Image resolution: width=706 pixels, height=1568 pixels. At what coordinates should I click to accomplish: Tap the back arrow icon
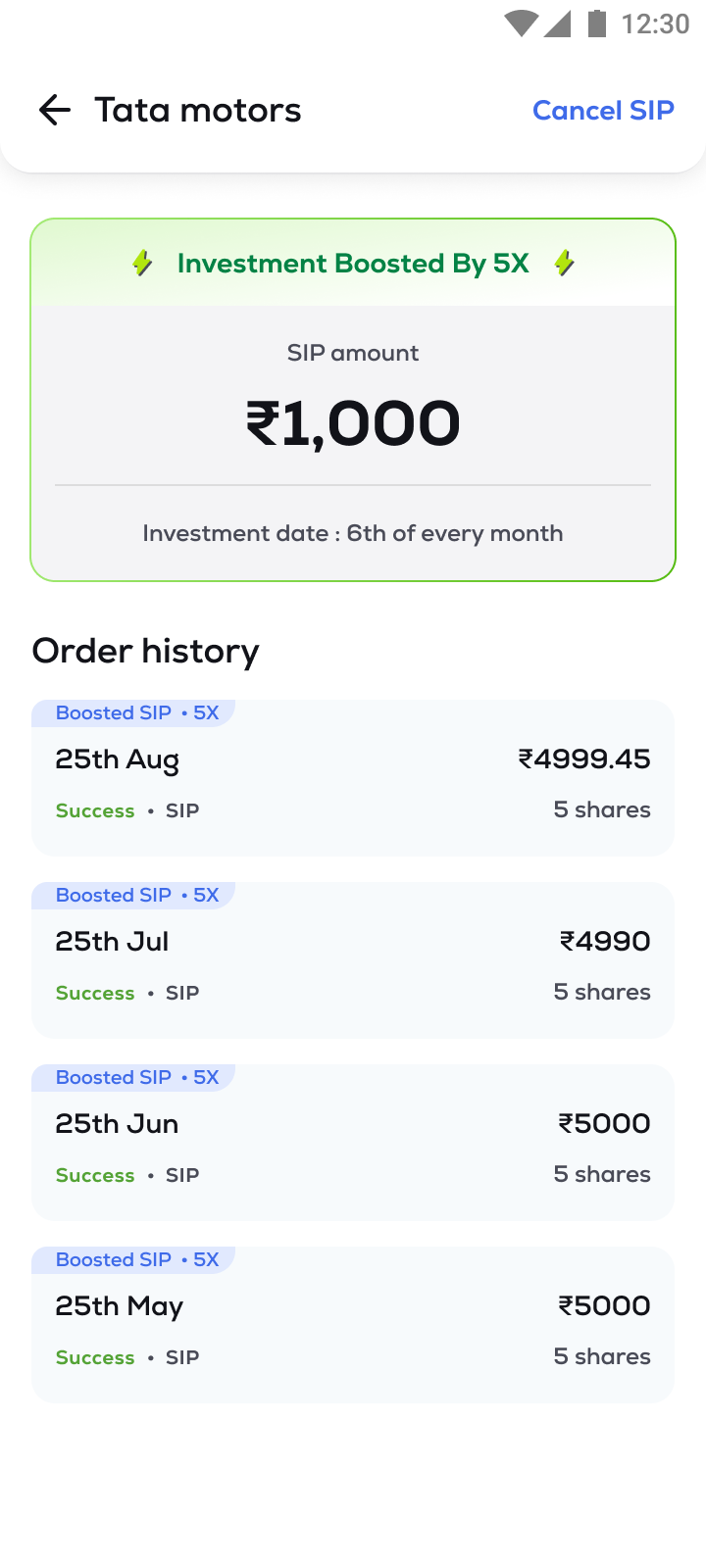[55, 110]
